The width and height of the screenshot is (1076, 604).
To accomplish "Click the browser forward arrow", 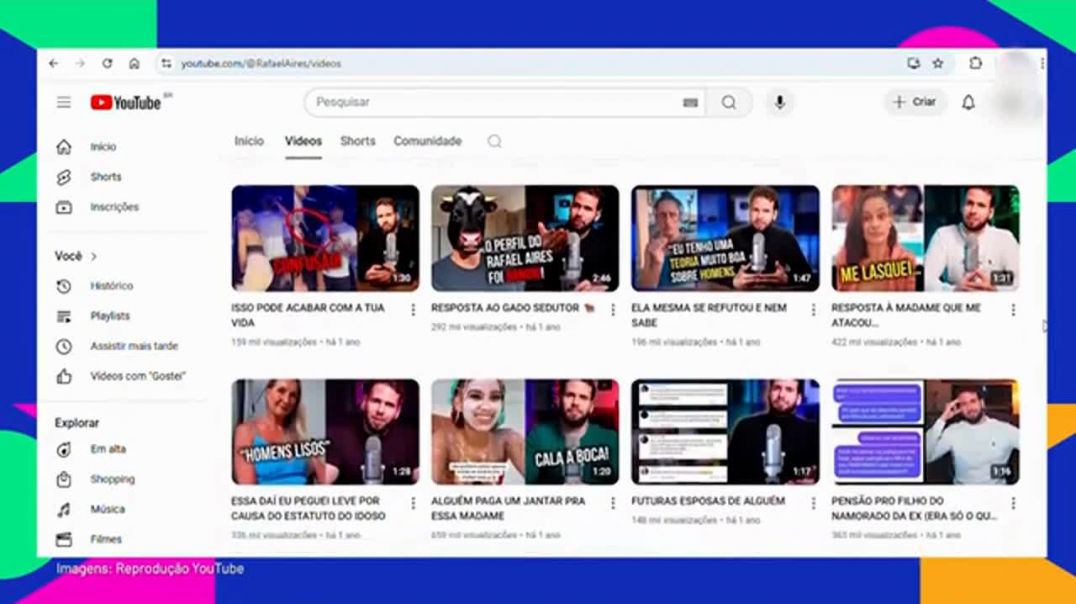I will [x=80, y=63].
